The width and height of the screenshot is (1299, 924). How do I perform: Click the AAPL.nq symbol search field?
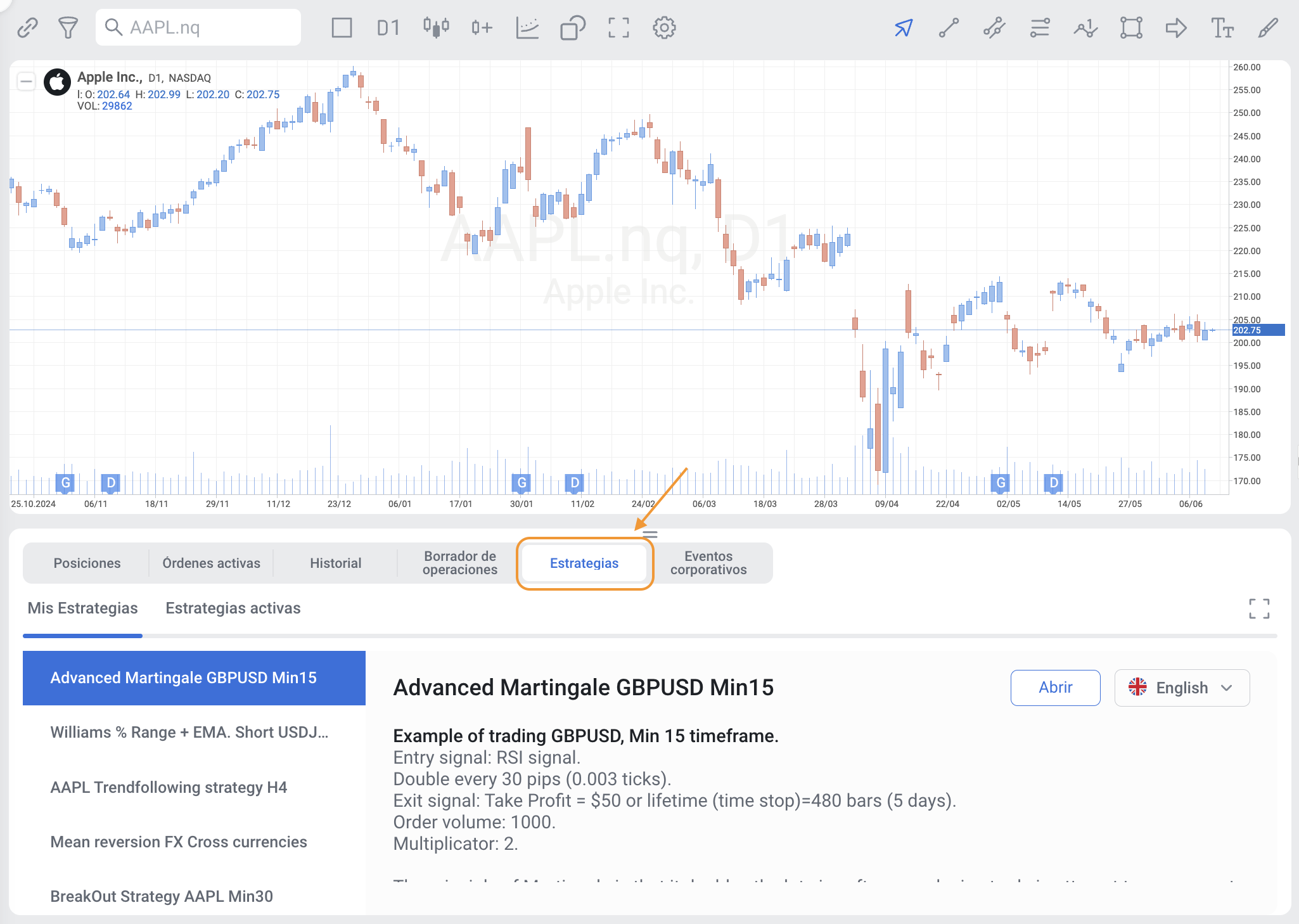pos(198,28)
